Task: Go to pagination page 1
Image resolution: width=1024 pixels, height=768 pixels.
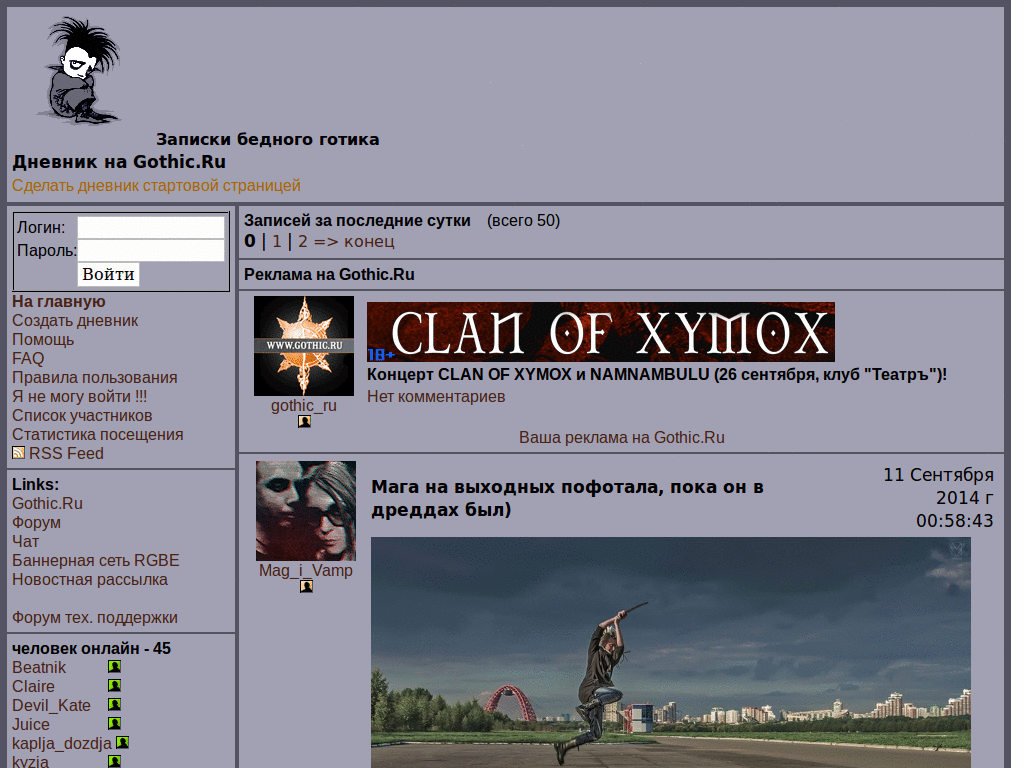Action: click(277, 242)
